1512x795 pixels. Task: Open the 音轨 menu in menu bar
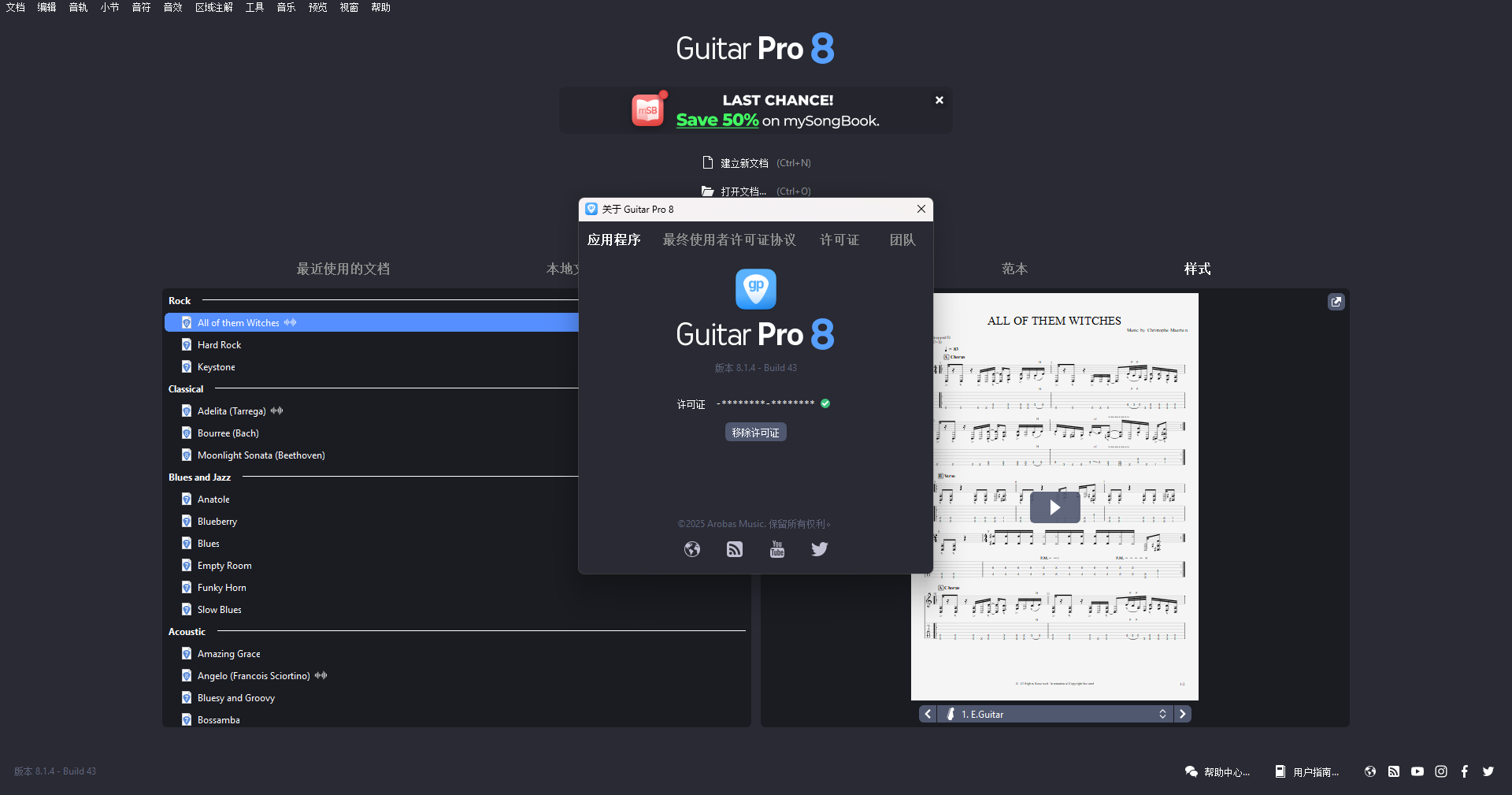(78, 7)
